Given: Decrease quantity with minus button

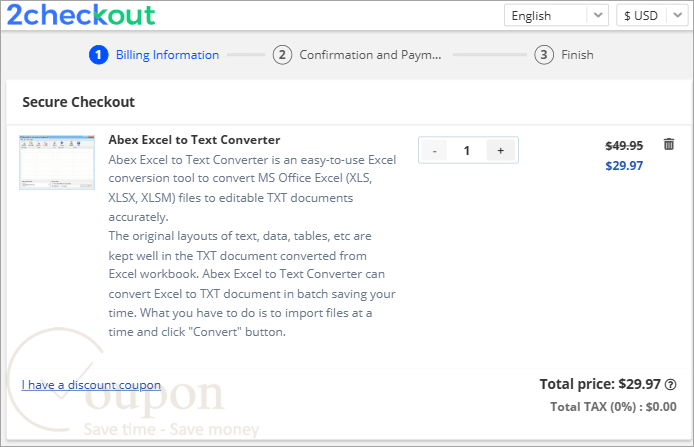Looking at the screenshot, I should [435, 150].
